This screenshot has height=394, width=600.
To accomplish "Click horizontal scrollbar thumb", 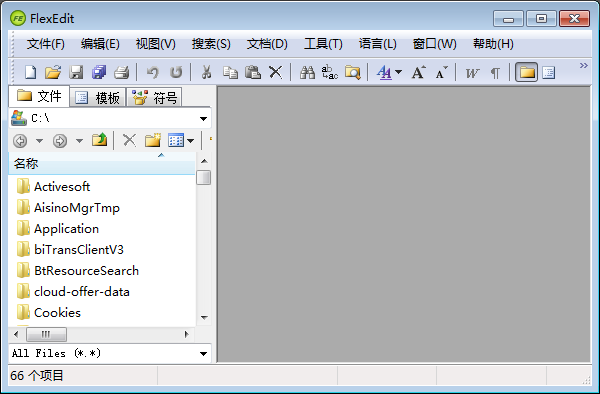I will tap(46, 334).
